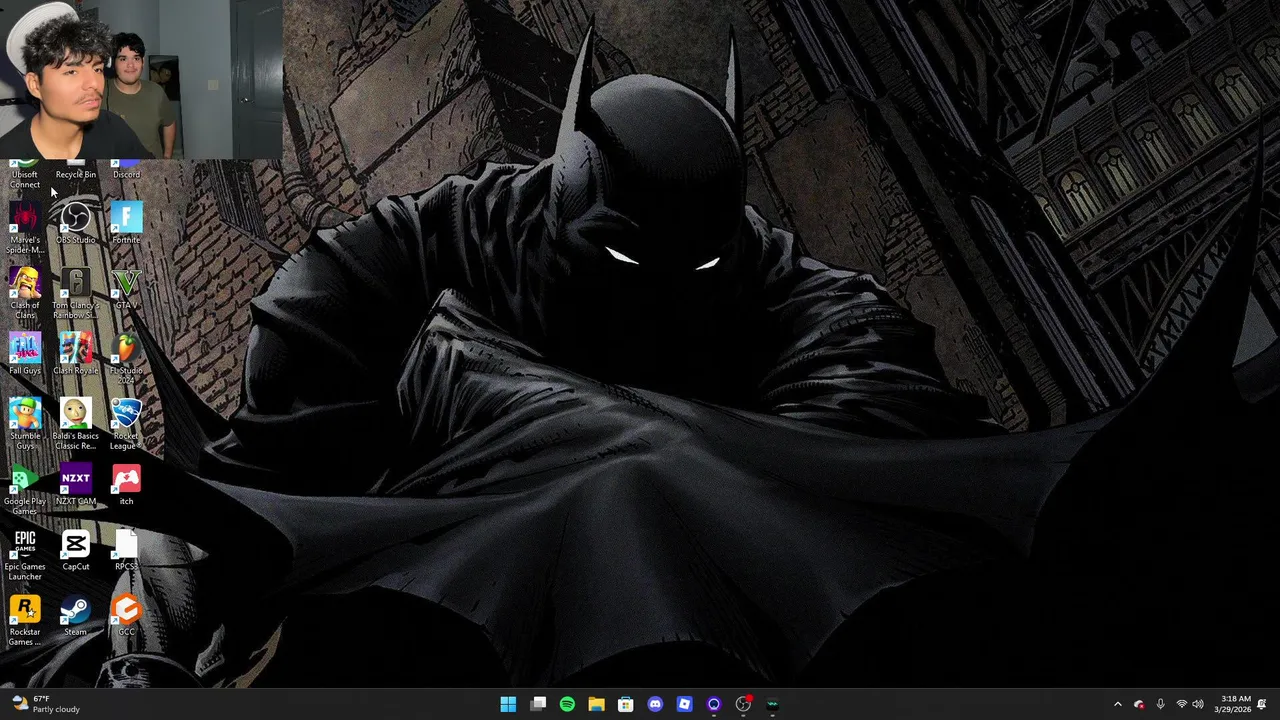
Task: Open the Recycle Bin desktop icon
Action: coord(76,171)
